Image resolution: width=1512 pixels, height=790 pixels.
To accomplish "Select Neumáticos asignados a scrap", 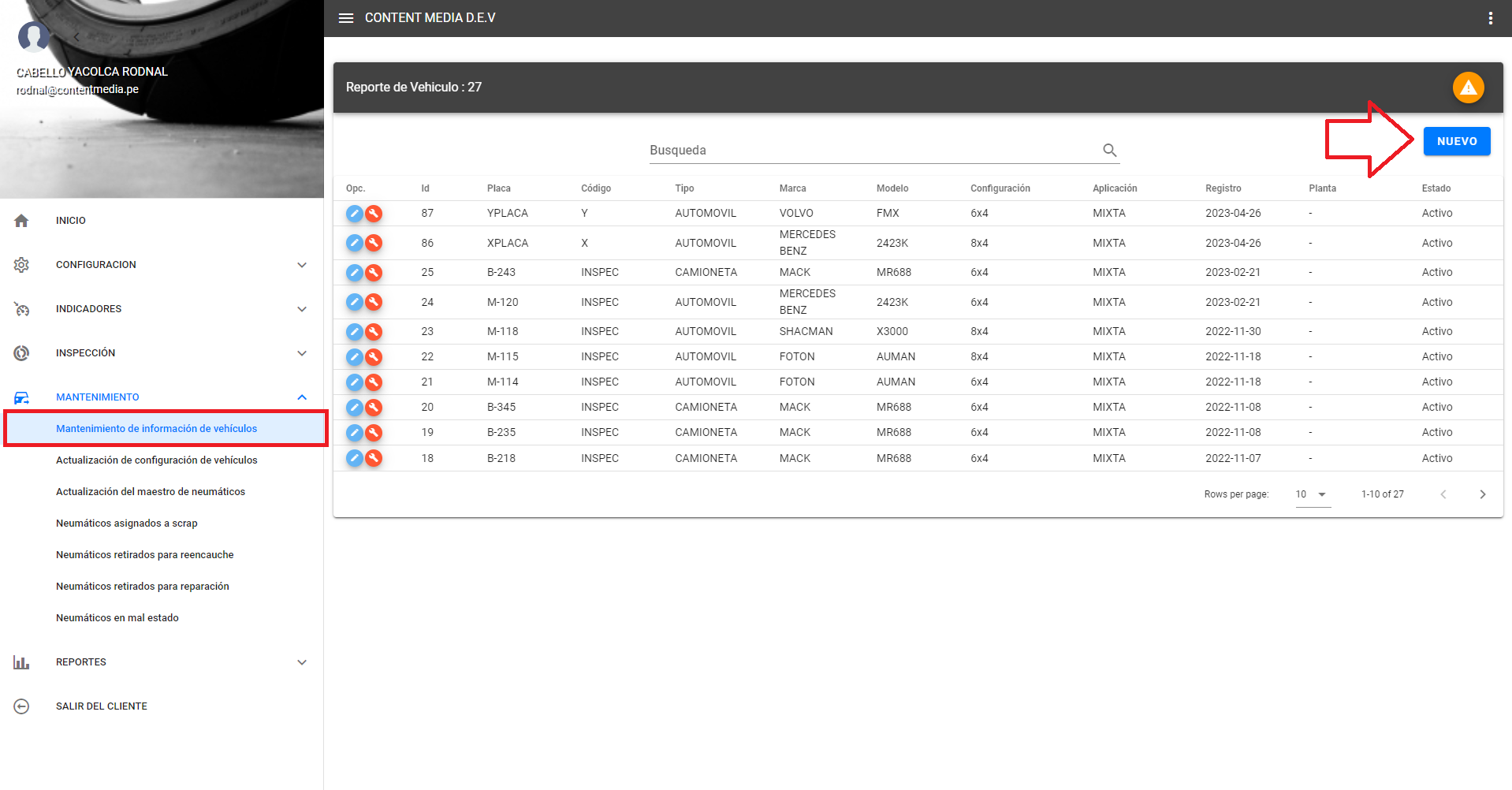I will pos(127,524).
